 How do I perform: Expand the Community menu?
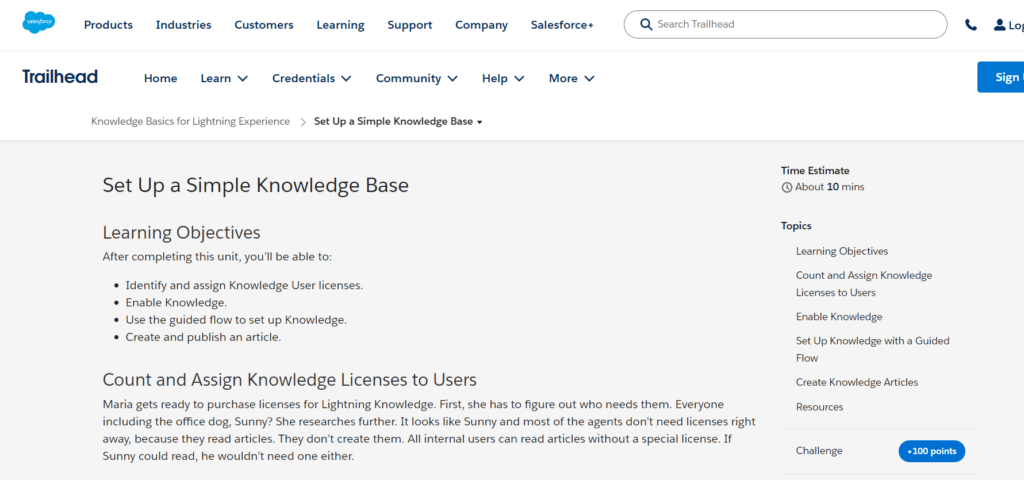(417, 78)
